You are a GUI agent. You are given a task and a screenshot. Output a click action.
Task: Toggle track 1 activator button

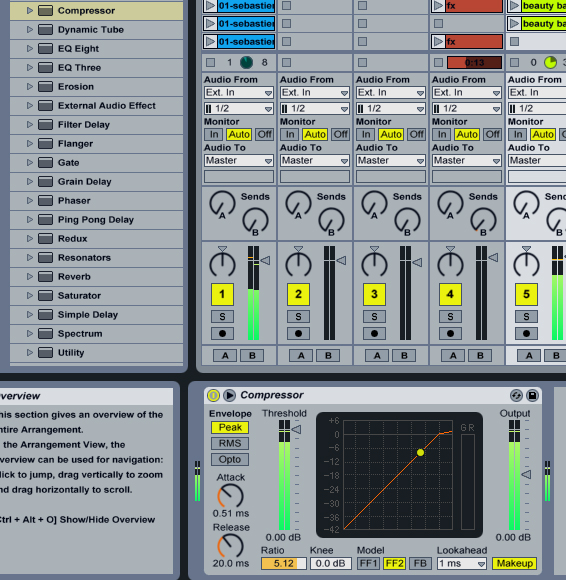[222, 294]
